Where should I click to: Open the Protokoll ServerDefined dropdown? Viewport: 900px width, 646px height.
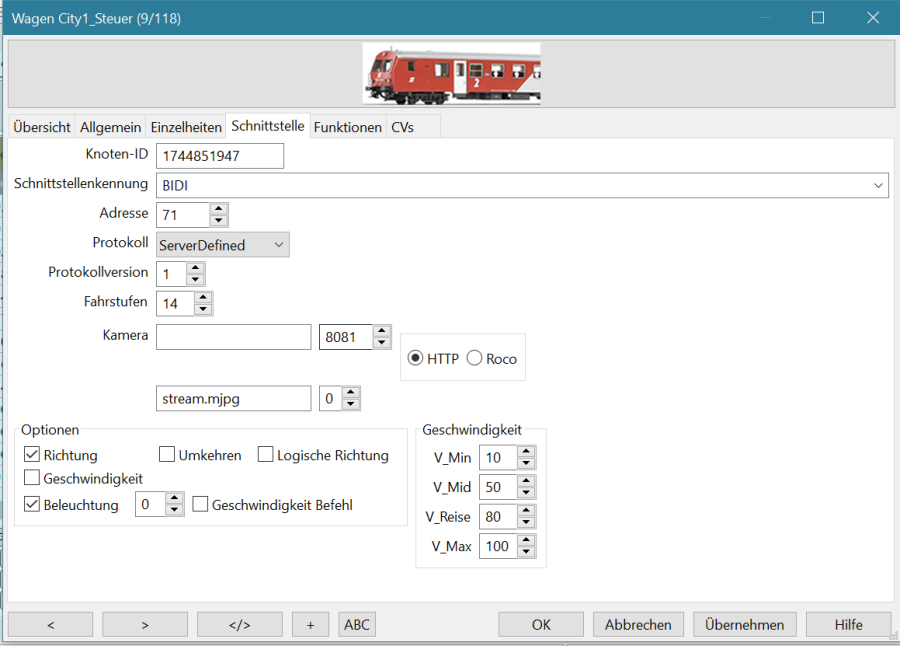tap(279, 244)
